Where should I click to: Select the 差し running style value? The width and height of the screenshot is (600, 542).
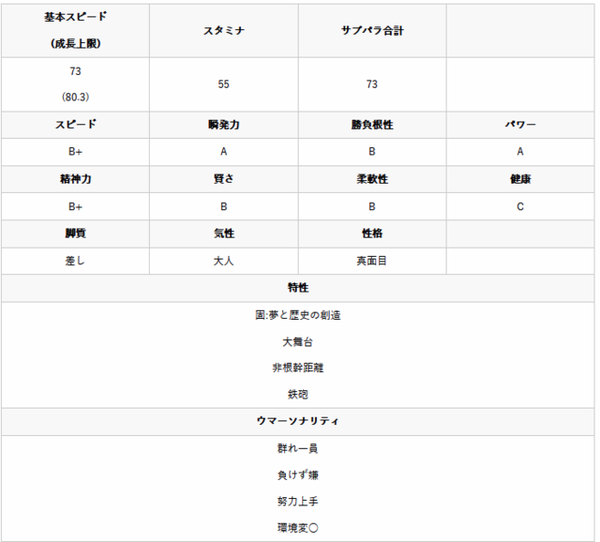click(75, 261)
